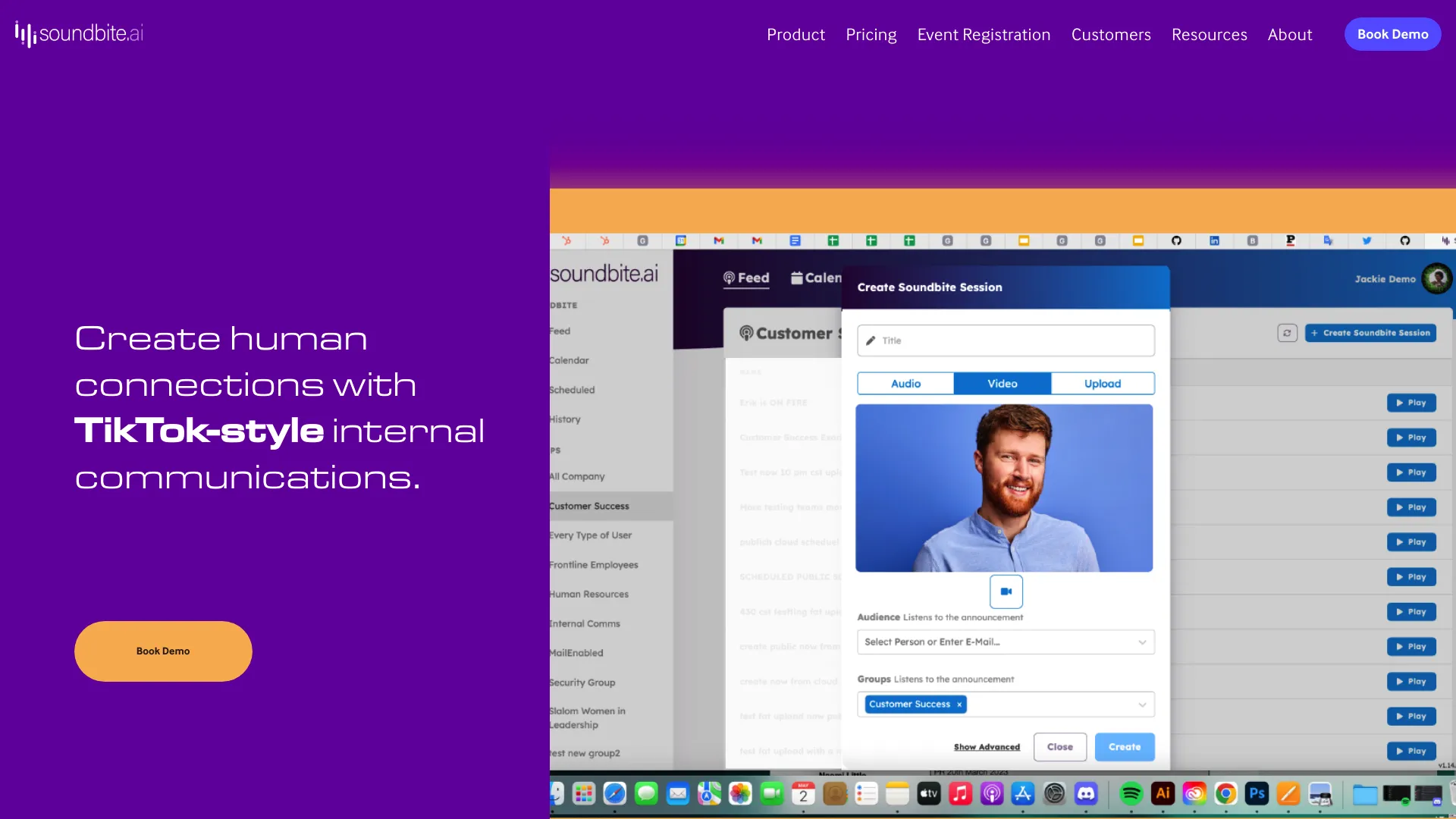Launch Discord from the dock

tap(1086, 794)
